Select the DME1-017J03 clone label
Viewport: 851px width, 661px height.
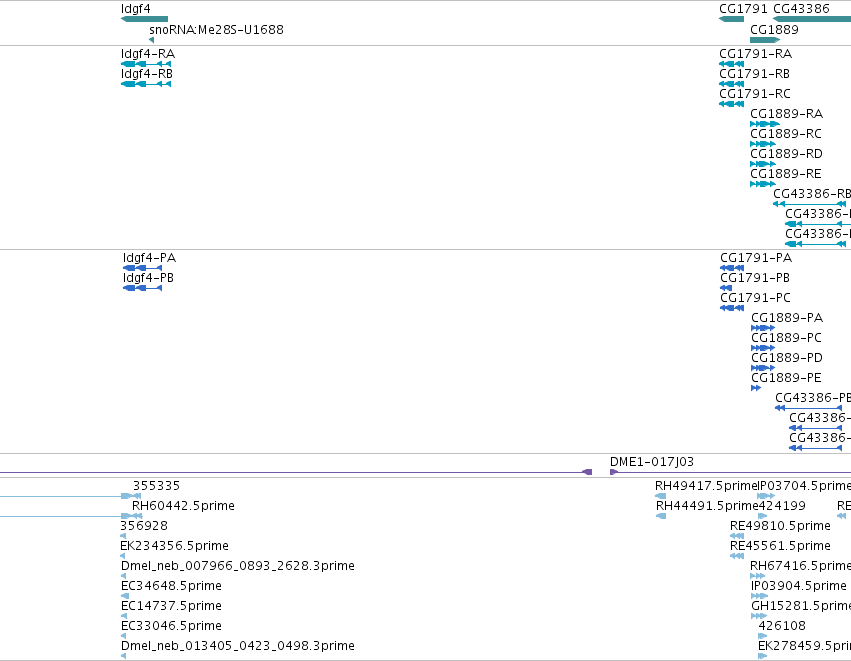point(652,462)
